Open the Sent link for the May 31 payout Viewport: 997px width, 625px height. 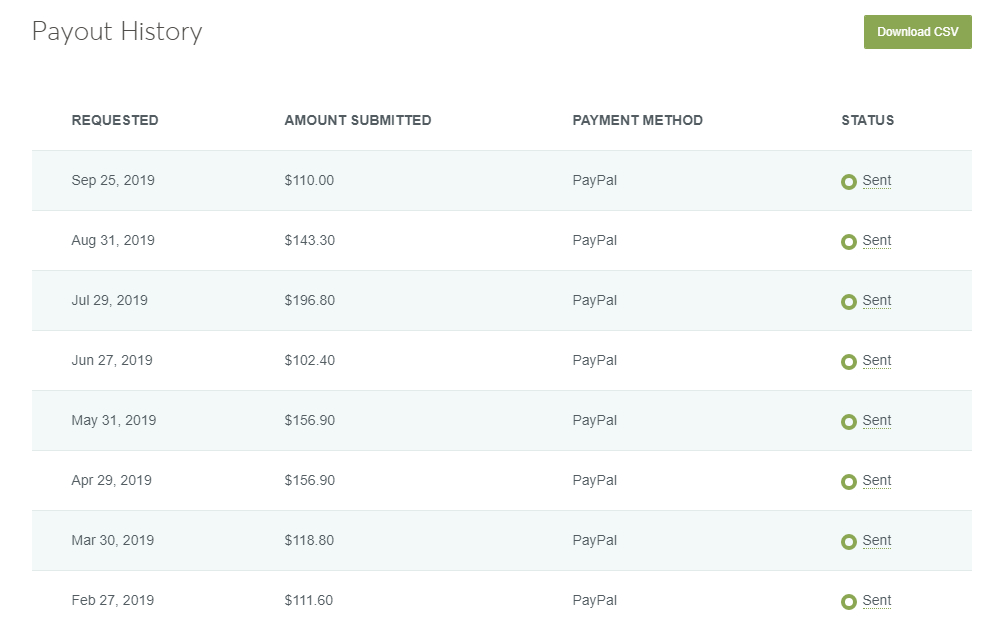click(877, 420)
